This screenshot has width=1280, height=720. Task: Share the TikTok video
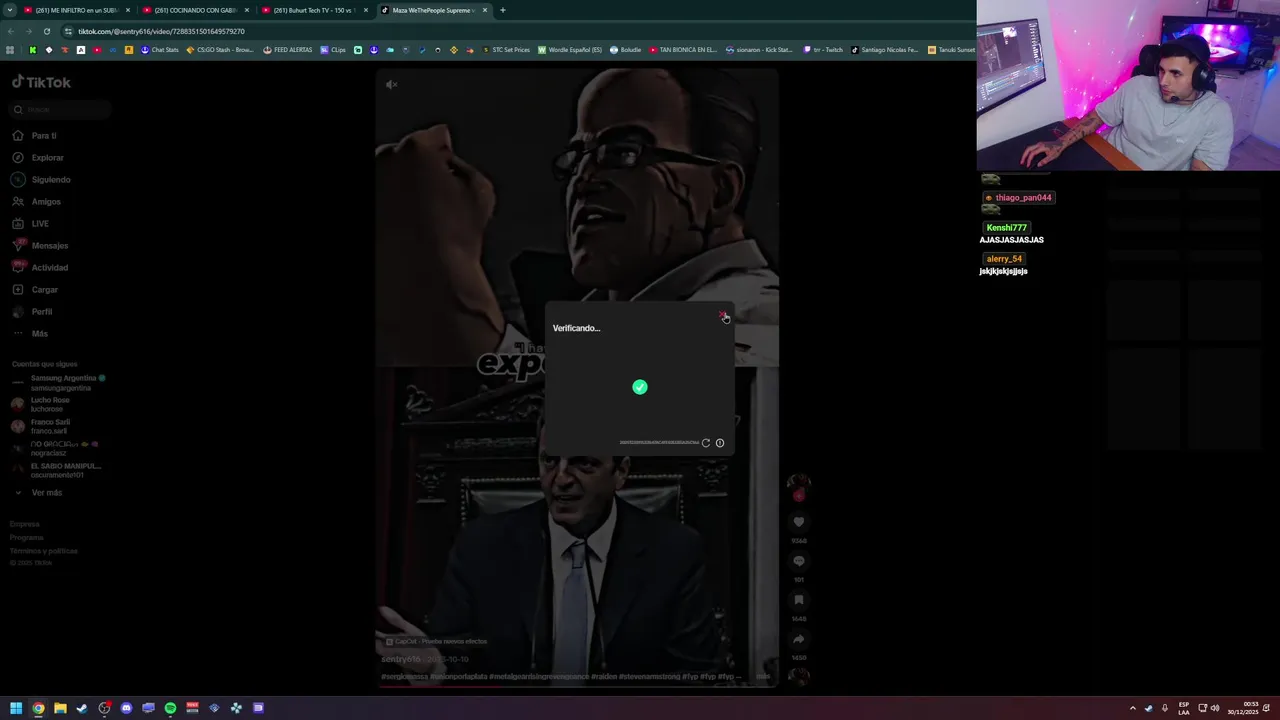(798, 639)
